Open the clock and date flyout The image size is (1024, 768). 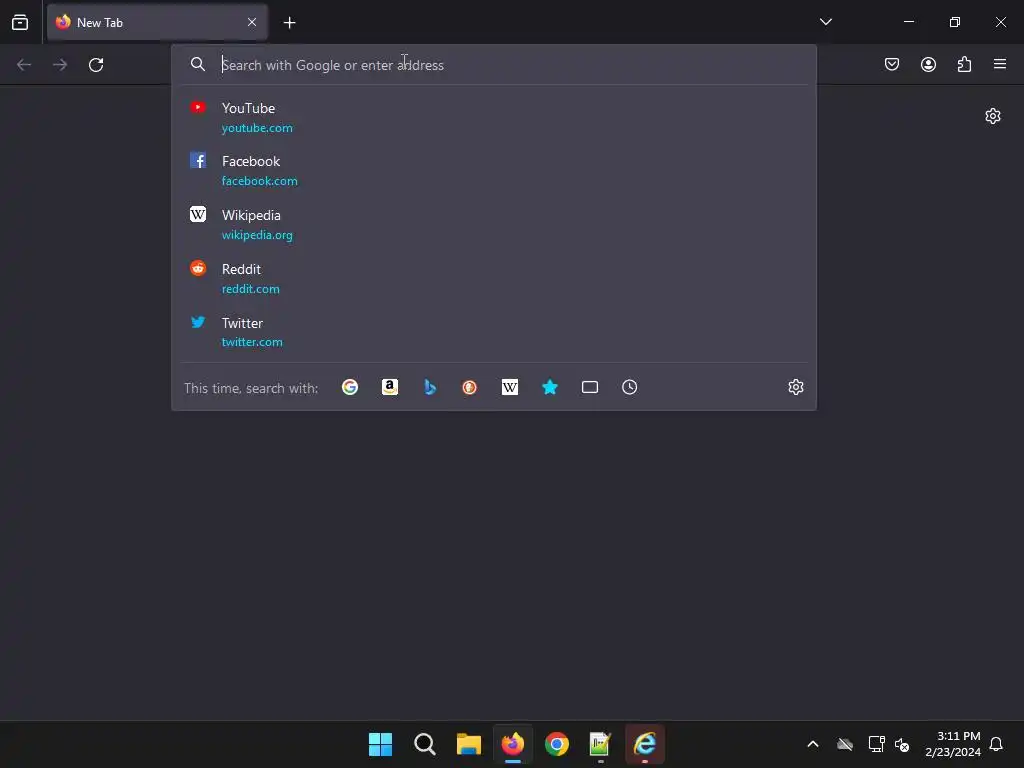coord(953,744)
